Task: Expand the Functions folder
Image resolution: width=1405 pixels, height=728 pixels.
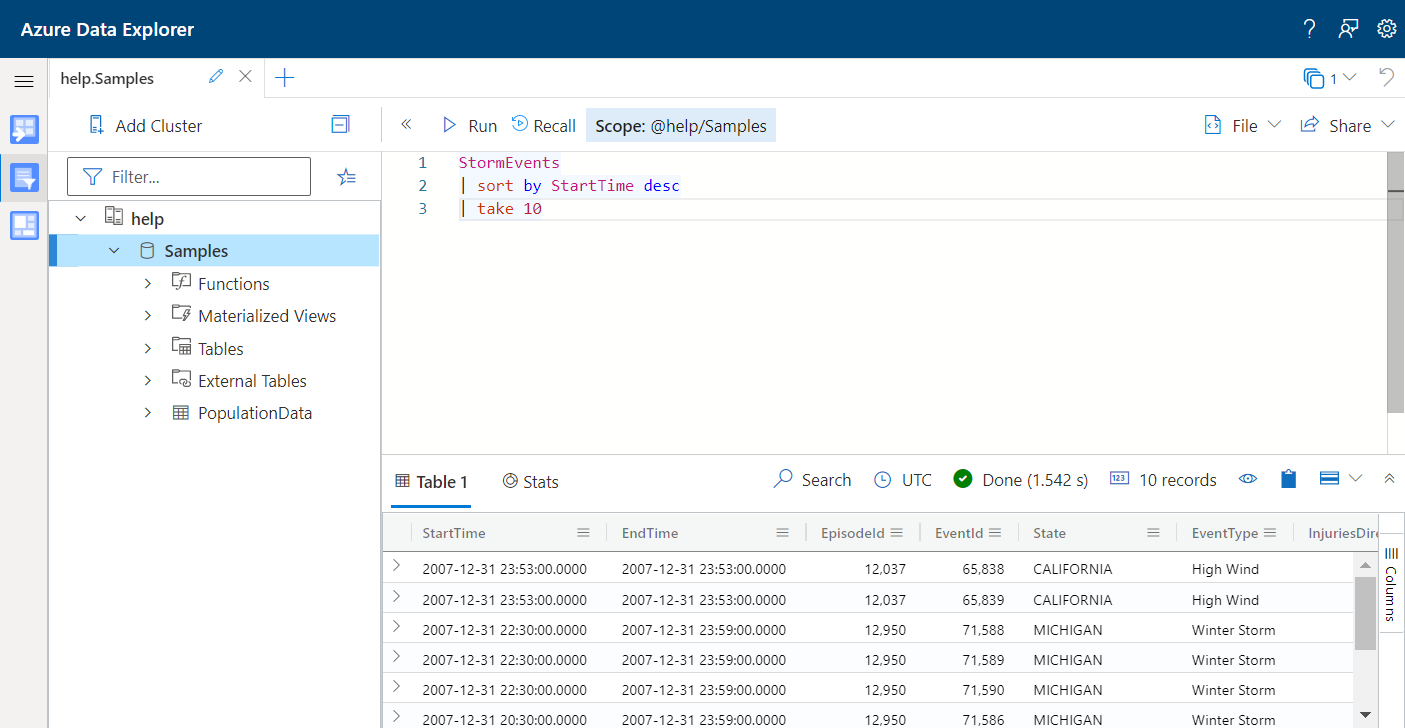Action: coord(148,284)
